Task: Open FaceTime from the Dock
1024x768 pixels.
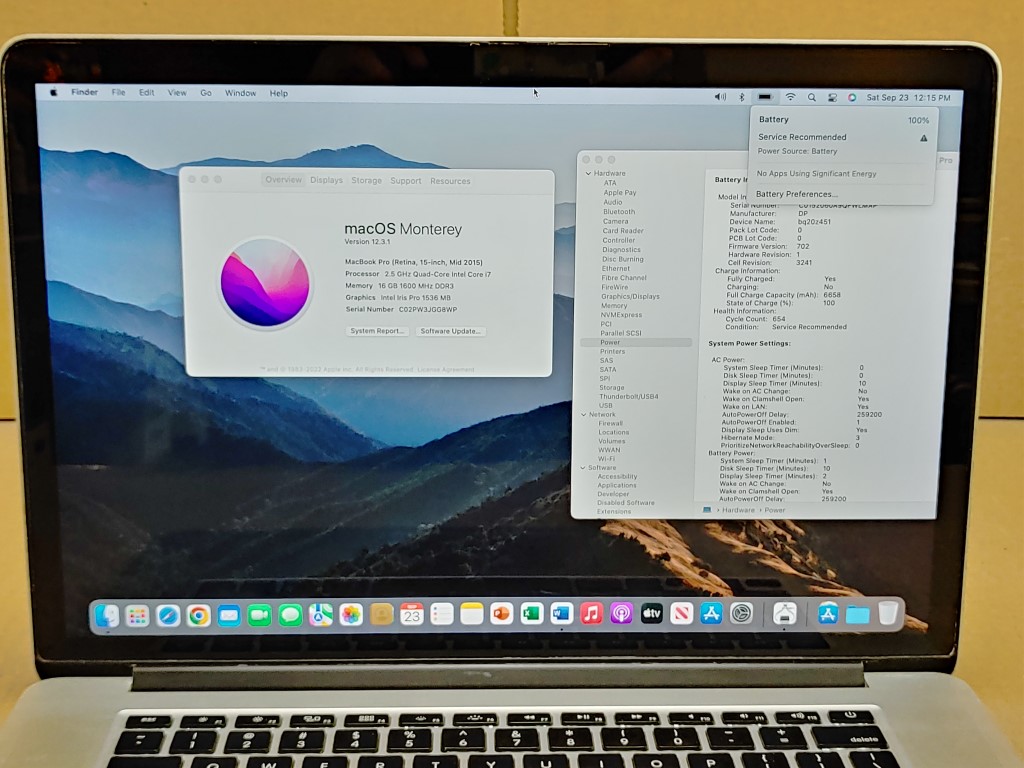Action: point(259,615)
